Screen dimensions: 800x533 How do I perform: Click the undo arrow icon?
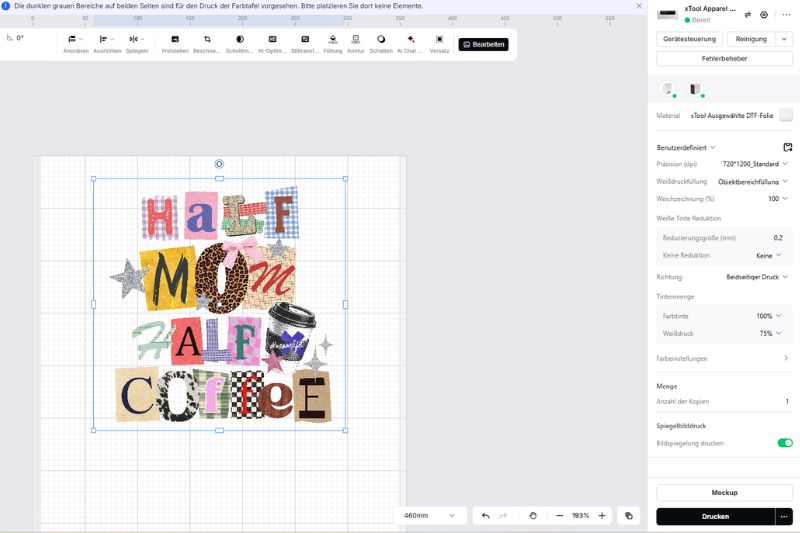pyautogui.click(x=485, y=516)
